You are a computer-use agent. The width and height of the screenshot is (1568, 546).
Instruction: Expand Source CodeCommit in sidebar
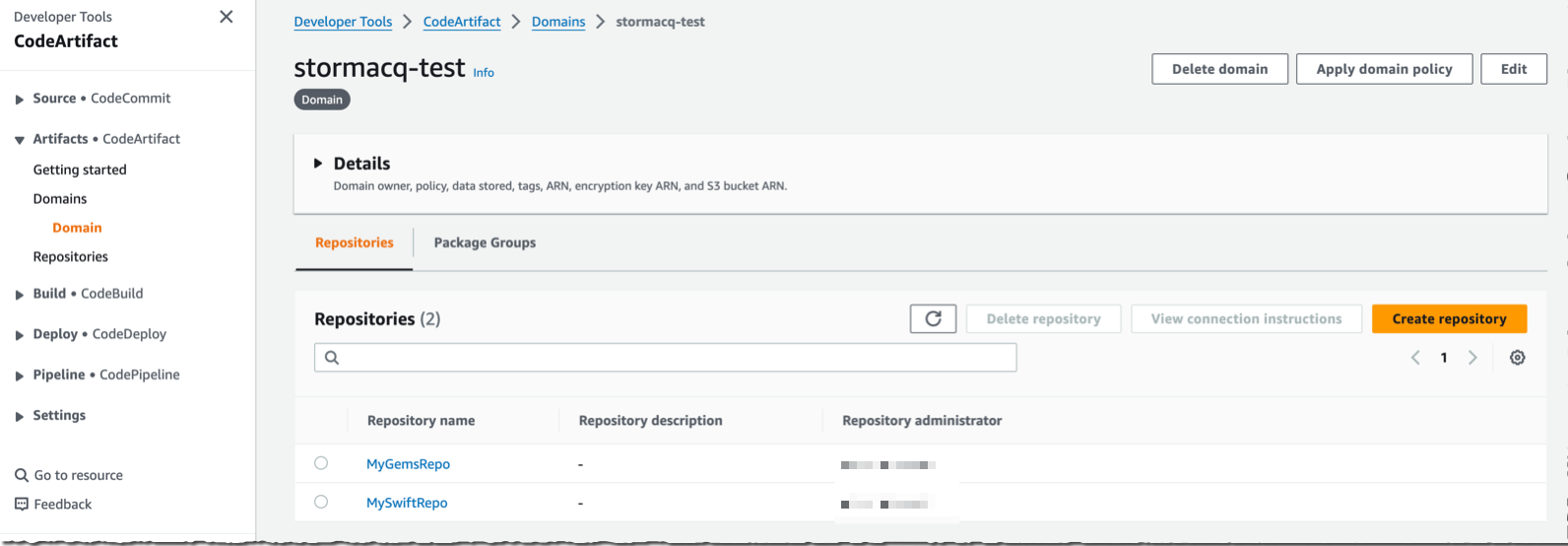pyautogui.click(x=19, y=100)
